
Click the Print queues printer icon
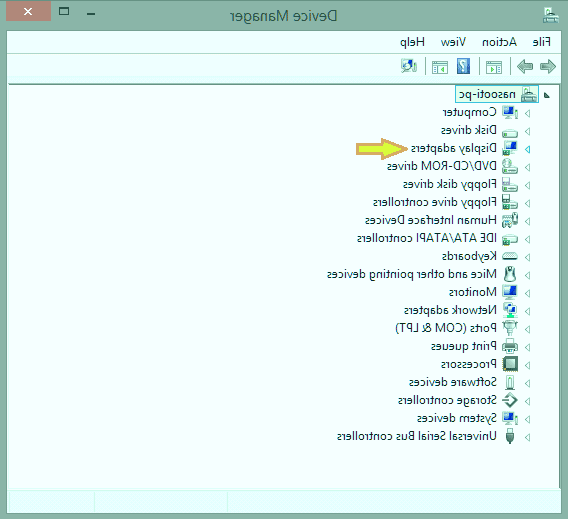coord(510,346)
